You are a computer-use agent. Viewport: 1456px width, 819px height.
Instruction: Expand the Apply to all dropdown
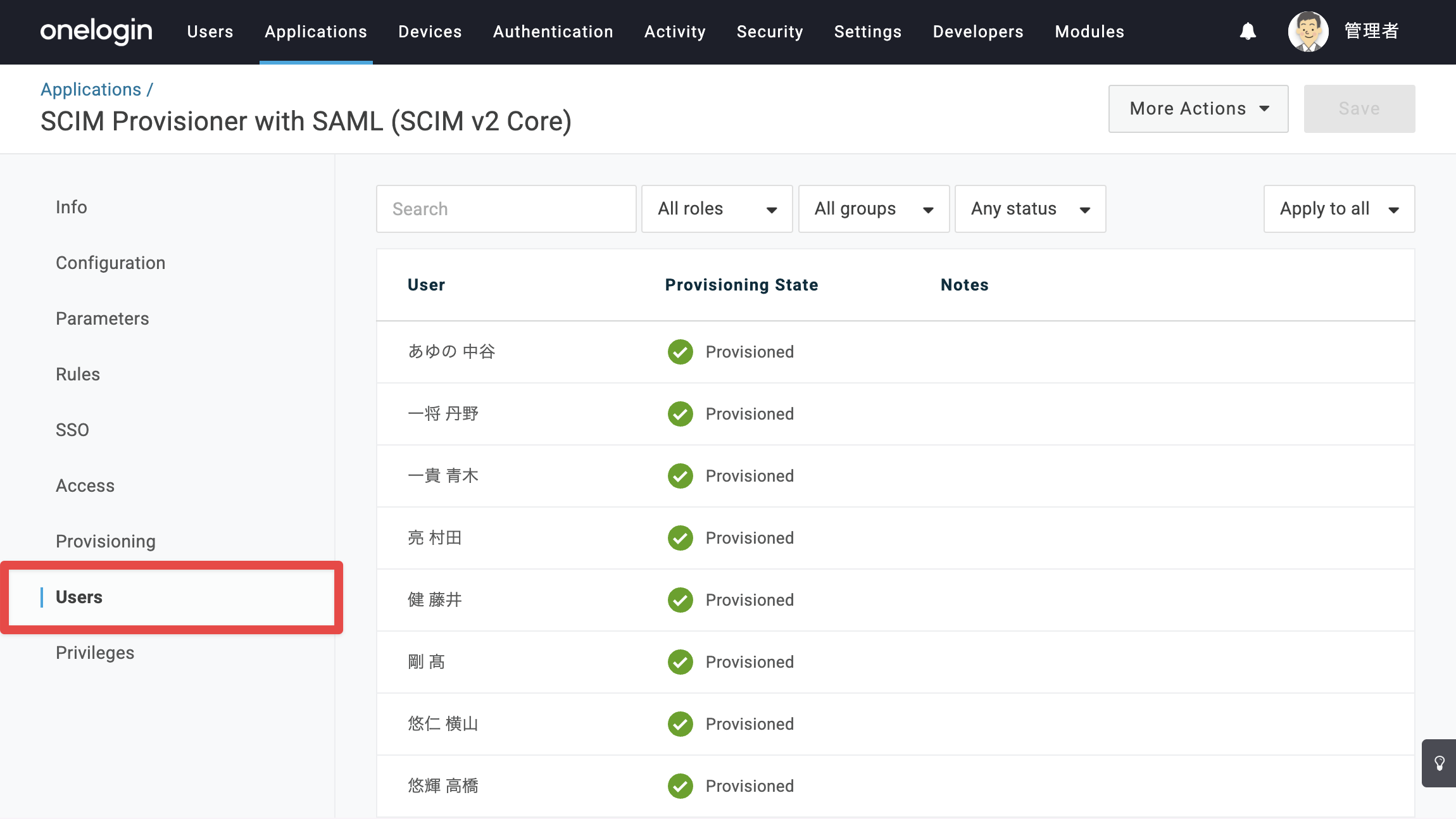point(1339,209)
